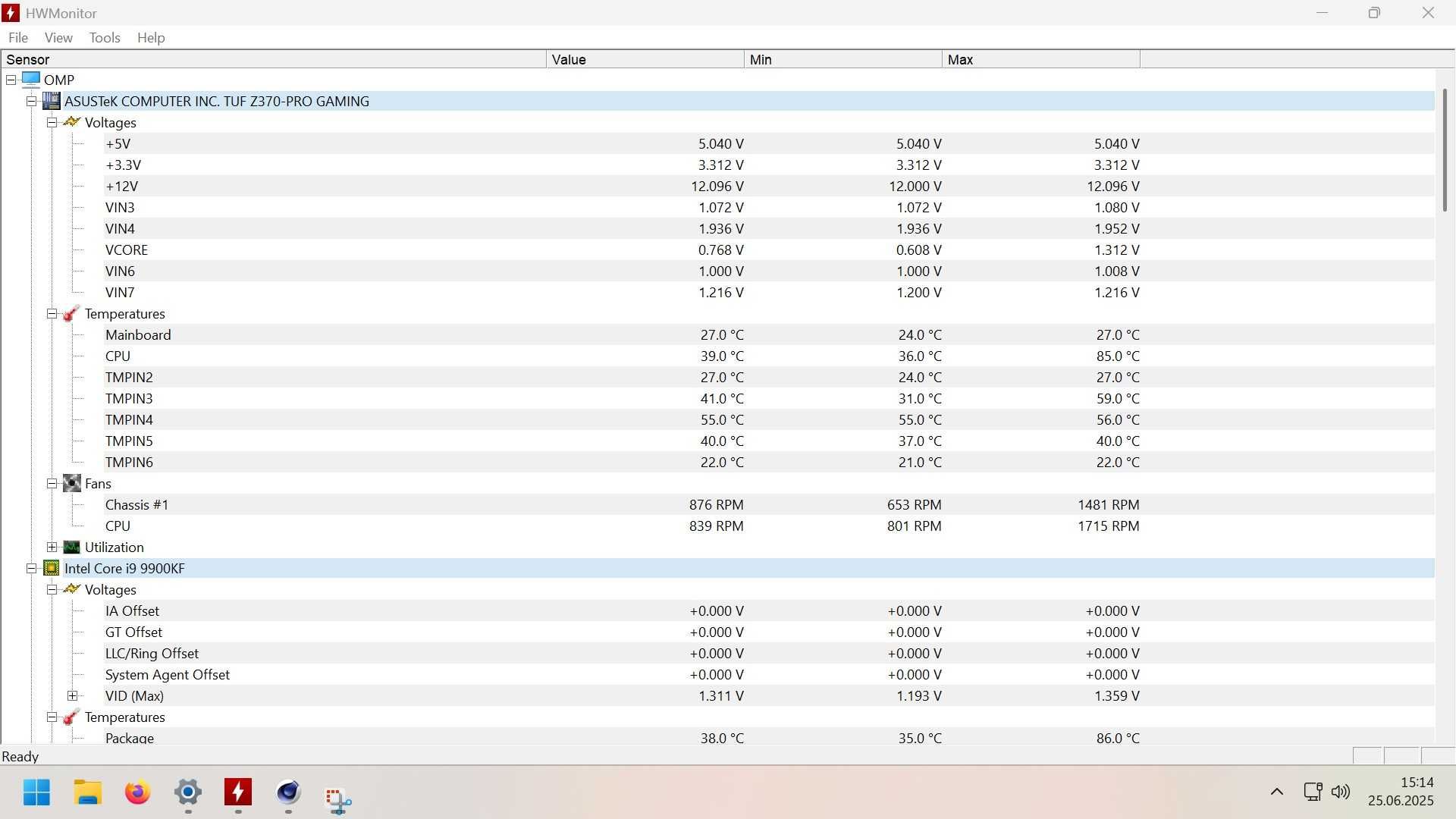Click the CPU Voltages lightning icon
The width and height of the screenshot is (1456, 819).
tap(71, 589)
